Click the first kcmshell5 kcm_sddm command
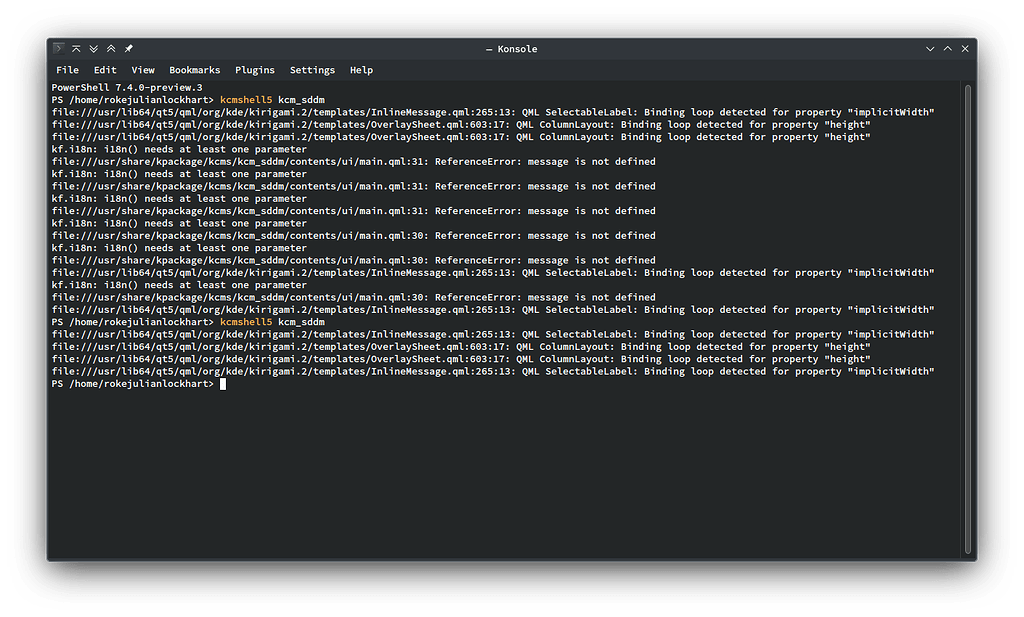 [x=272, y=100]
